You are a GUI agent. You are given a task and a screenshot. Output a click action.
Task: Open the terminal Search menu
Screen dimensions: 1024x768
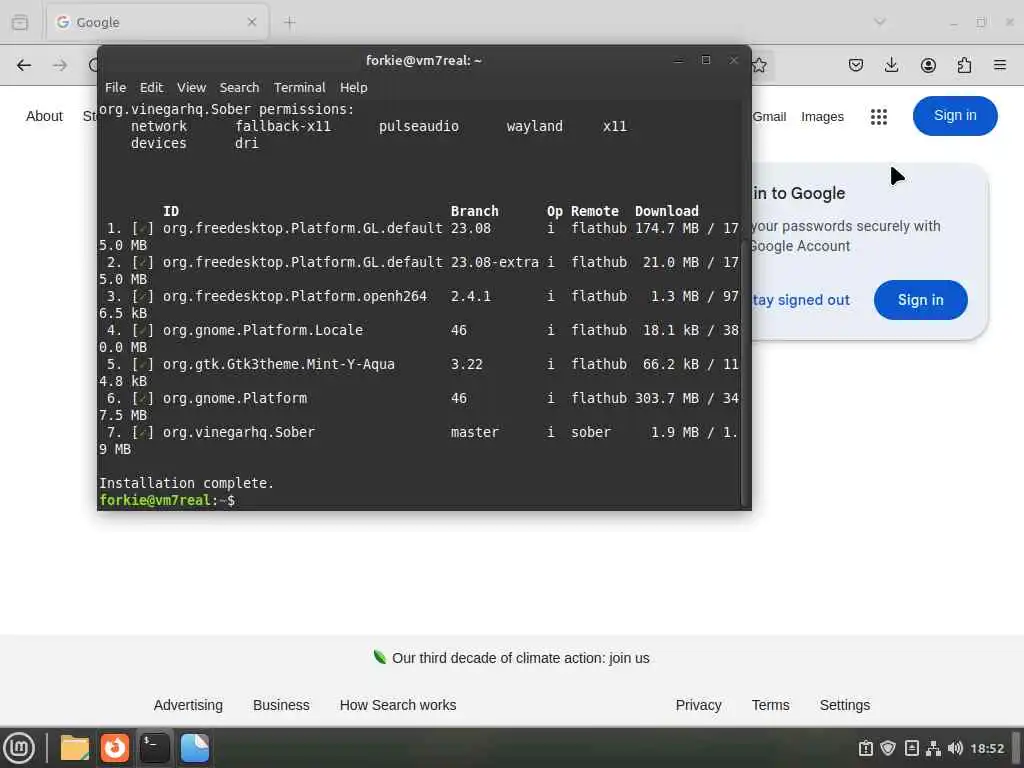coord(239,88)
